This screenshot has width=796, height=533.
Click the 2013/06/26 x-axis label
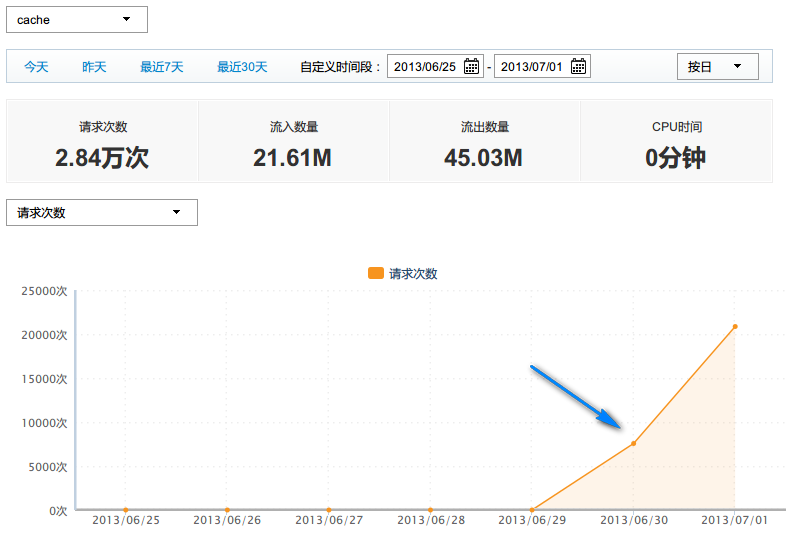coord(227,520)
